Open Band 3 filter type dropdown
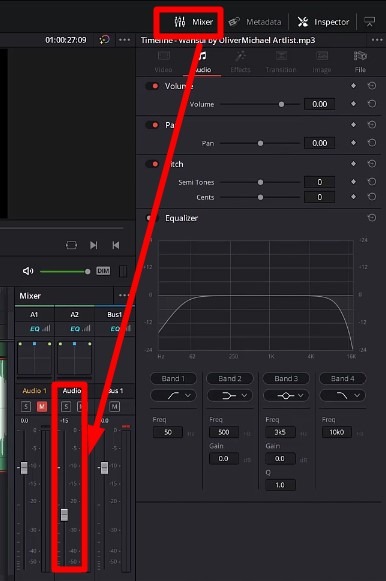This screenshot has height=581, width=386. (x=286, y=395)
